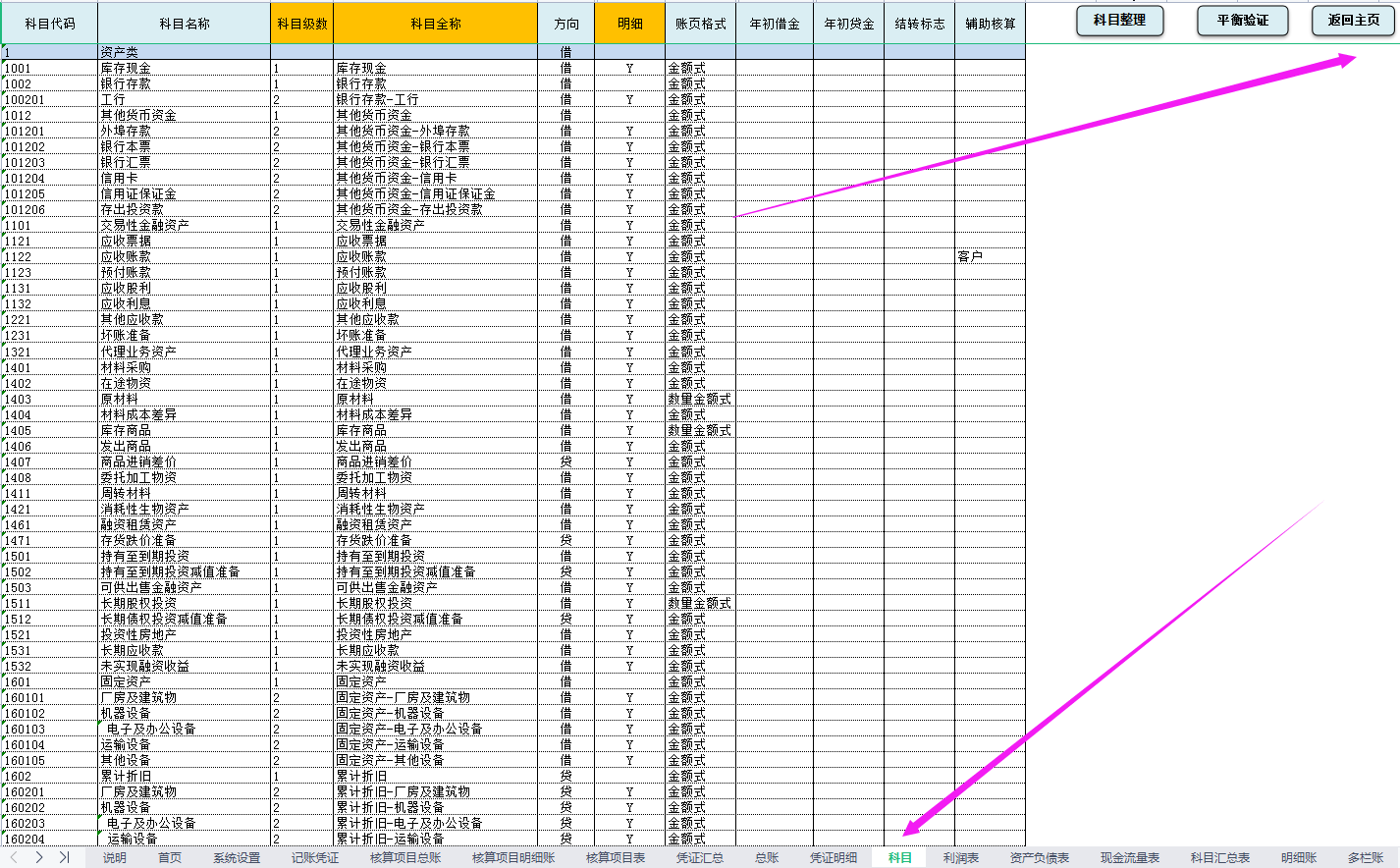Click the 累计折旧-电子及办公设备 cell
The width and height of the screenshot is (1400, 868).
click(436, 824)
